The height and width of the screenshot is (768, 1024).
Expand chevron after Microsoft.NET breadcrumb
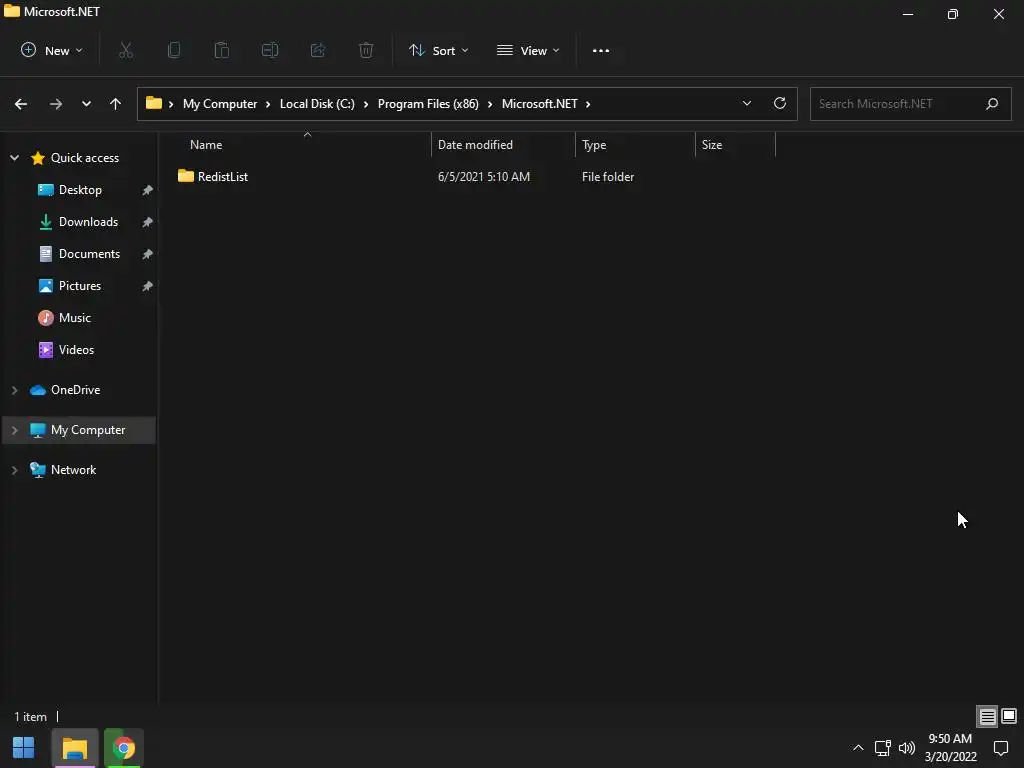click(588, 104)
